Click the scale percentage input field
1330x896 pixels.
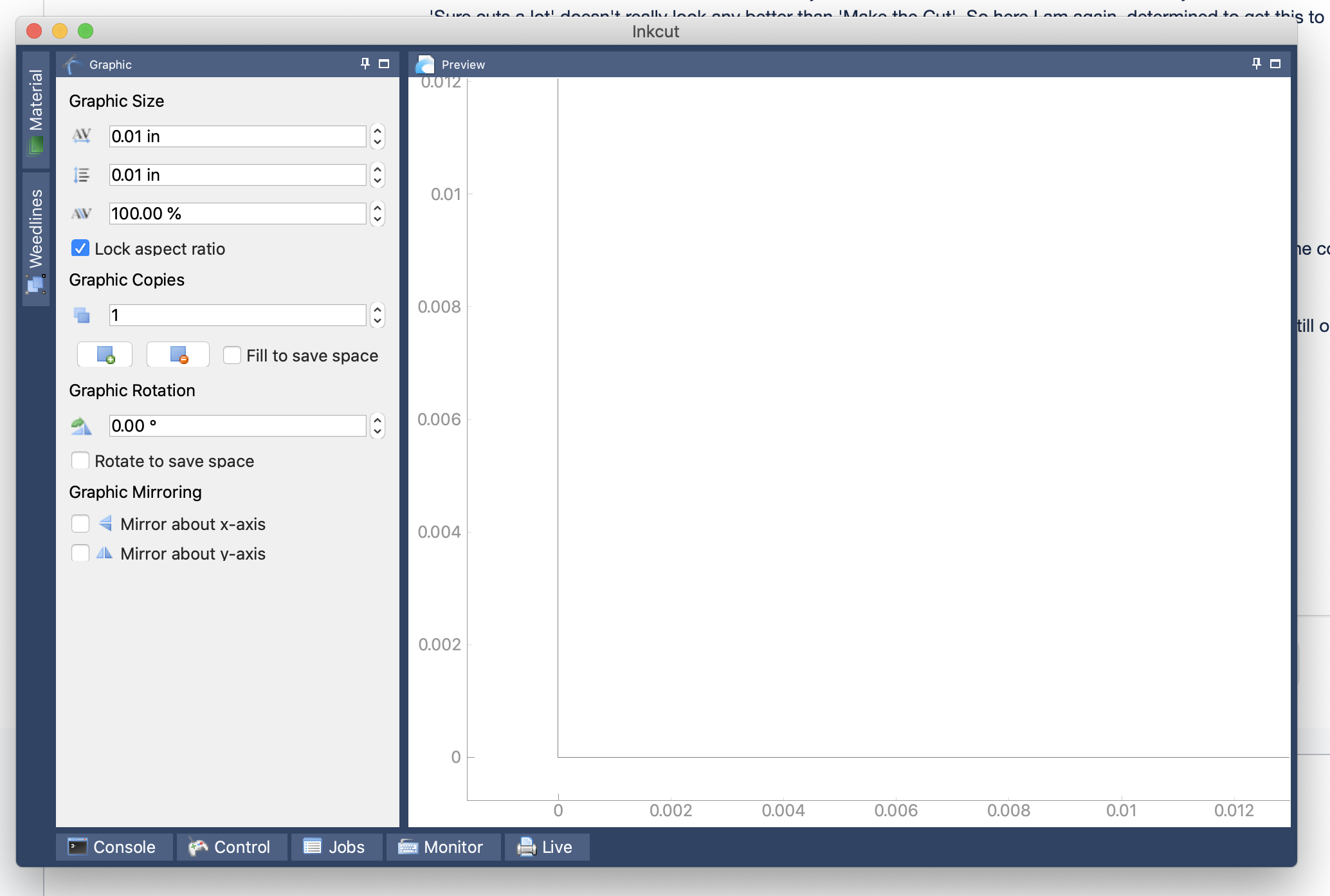pos(237,214)
